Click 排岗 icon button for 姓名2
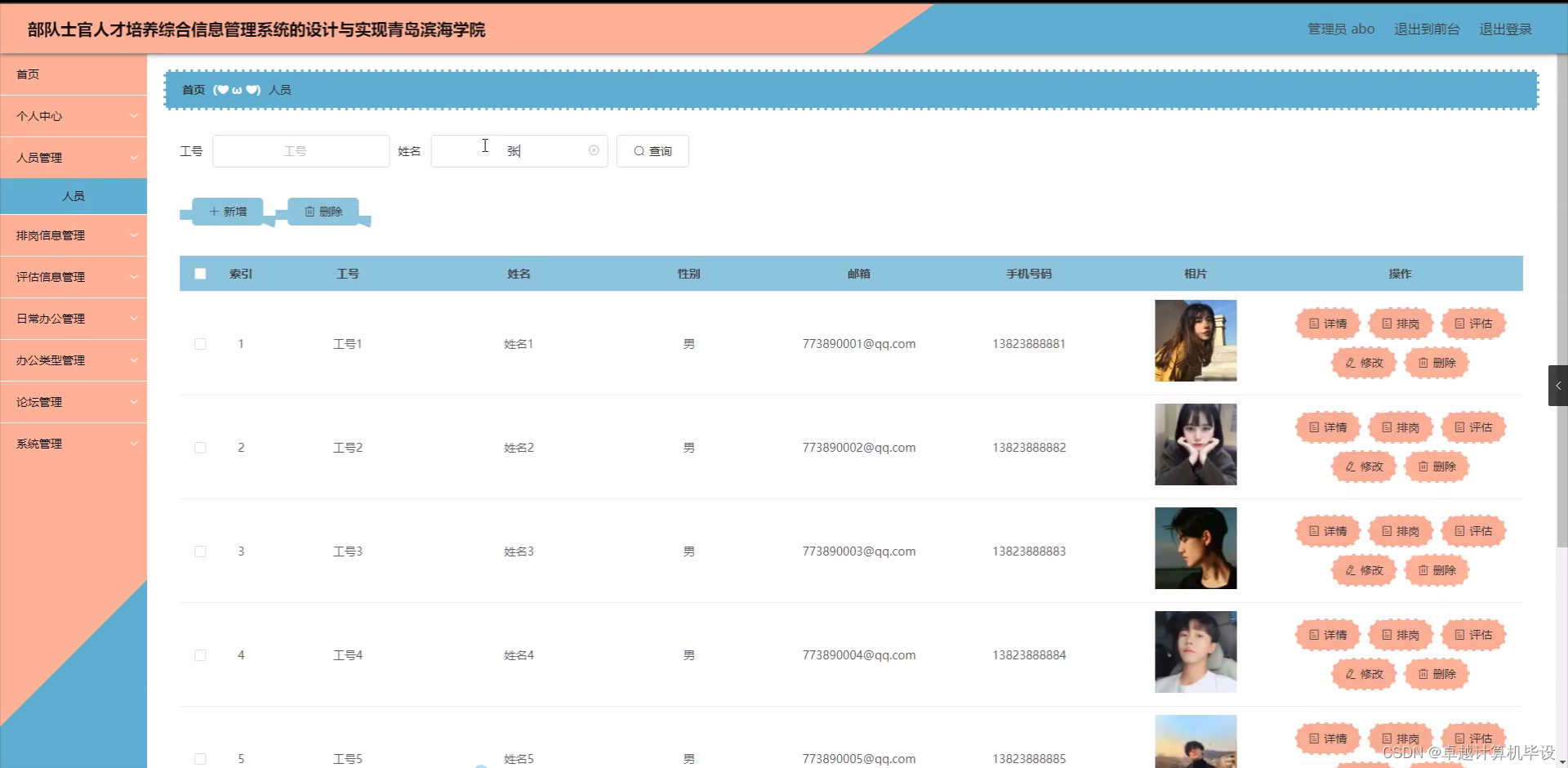This screenshot has height=768, width=1568. [x=1400, y=426]
